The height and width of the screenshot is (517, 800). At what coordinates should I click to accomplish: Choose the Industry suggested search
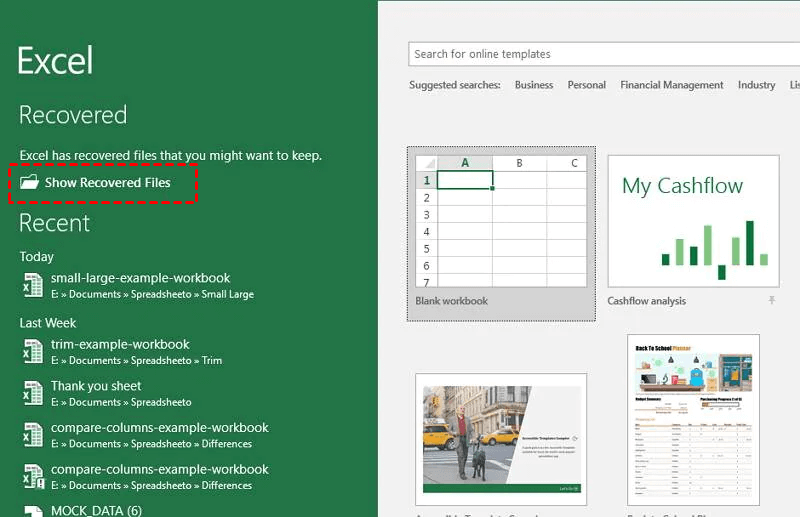pyautogui.click(x=756, y=85)
